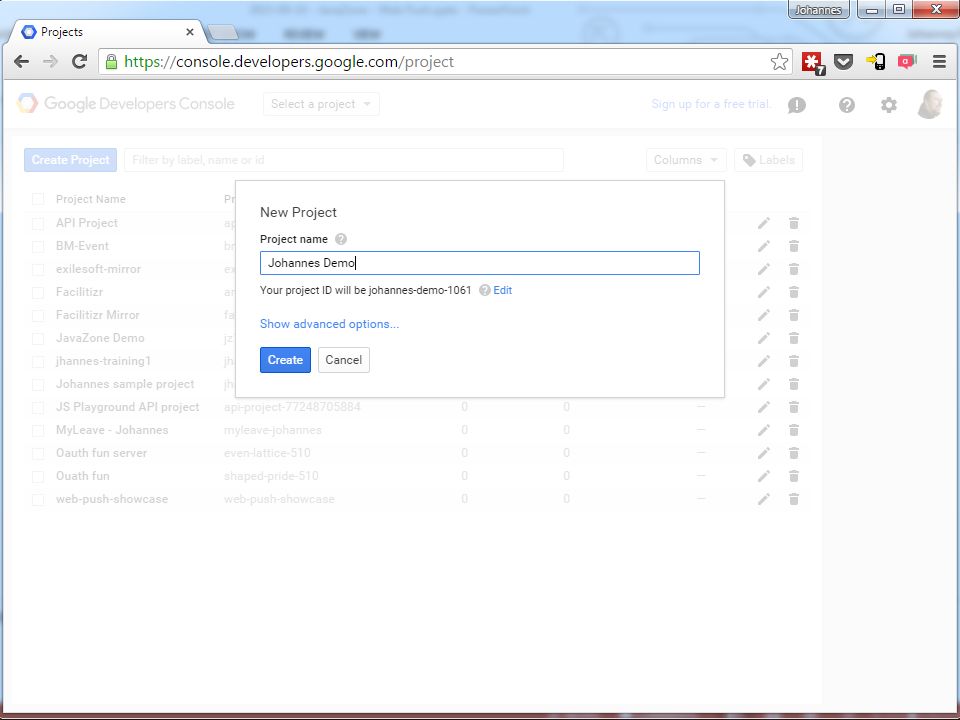Viewport: 960px width, 720px height.
Task: Check the exilesoft-mirror checkbox
Action: [x=38, y=269]
